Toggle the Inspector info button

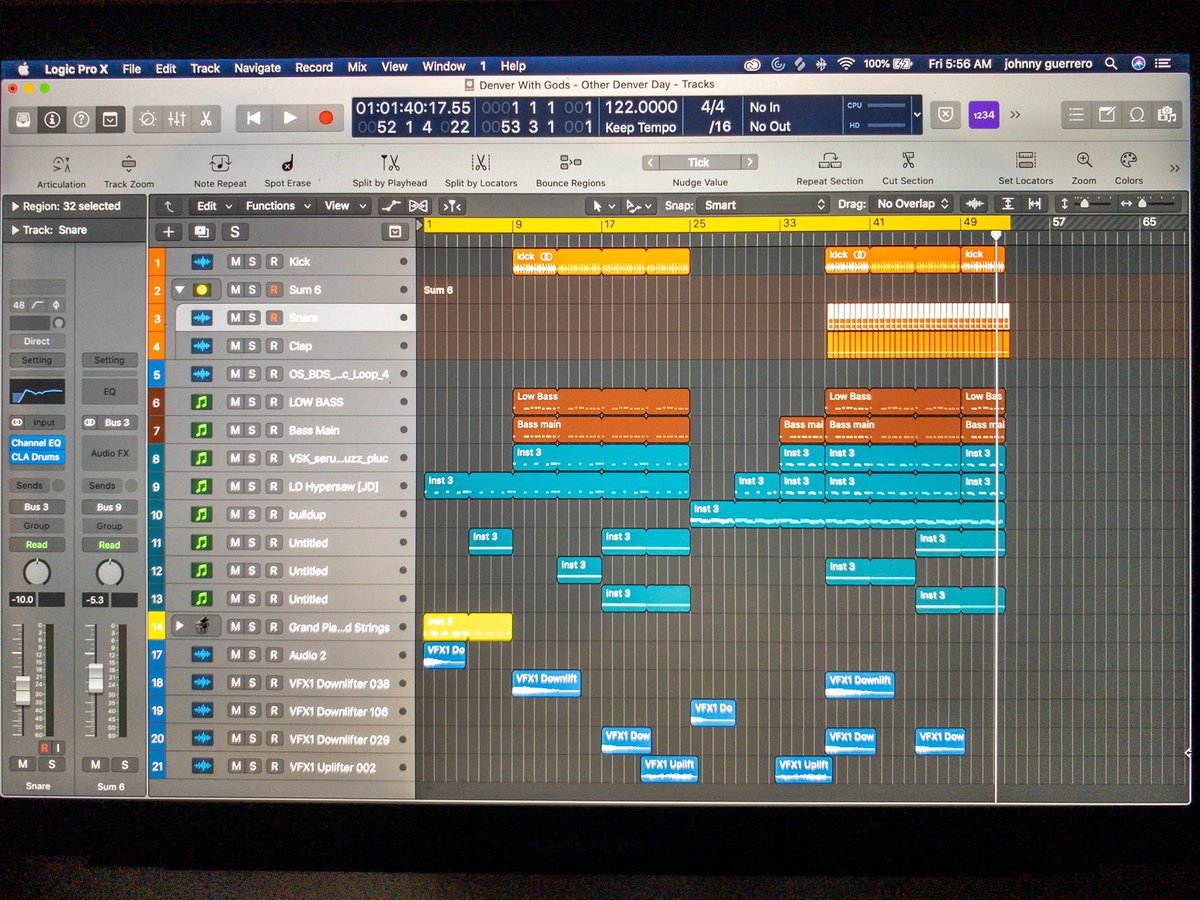tap(52, 118)
